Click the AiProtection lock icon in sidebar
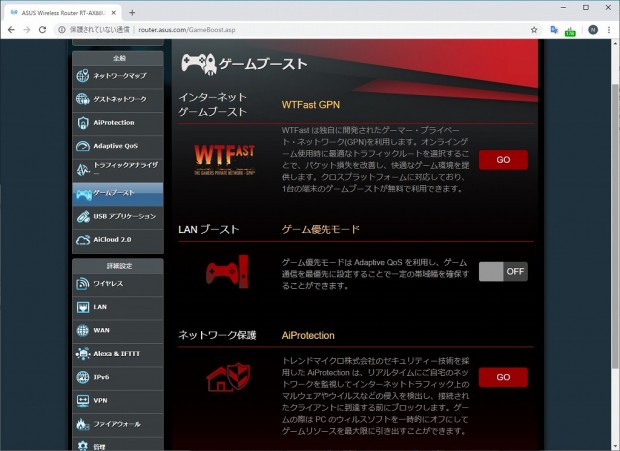 pyautogui.click(x=83, y=123)
